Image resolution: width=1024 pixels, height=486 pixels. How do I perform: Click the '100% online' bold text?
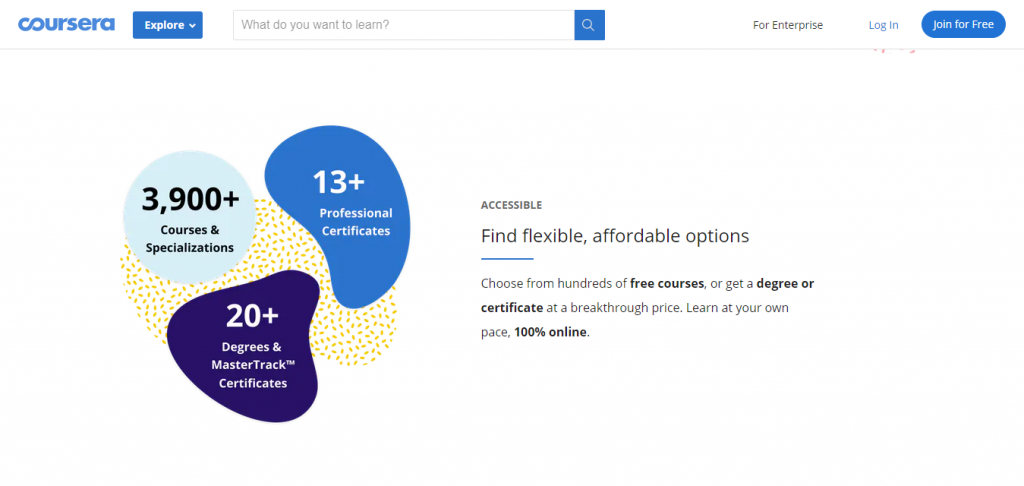point(551,331)
